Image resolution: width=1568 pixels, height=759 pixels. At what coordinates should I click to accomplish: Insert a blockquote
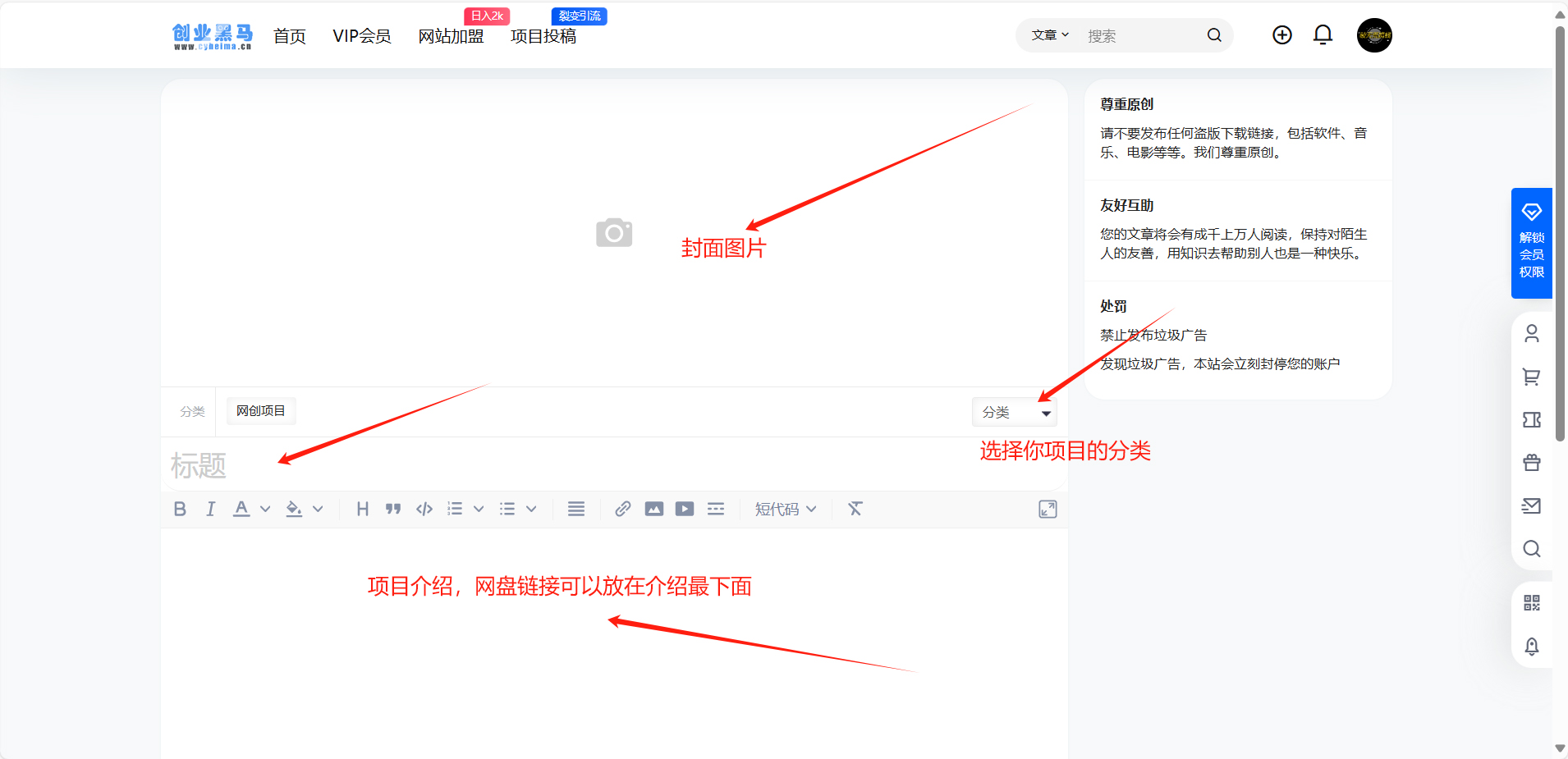coord(393,509)
